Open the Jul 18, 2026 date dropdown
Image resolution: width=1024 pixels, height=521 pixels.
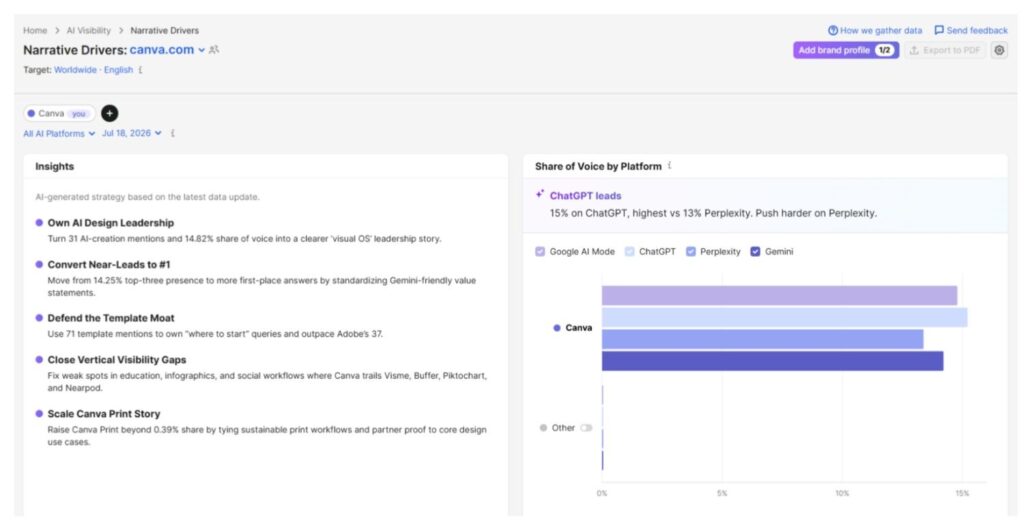[131, 133]
